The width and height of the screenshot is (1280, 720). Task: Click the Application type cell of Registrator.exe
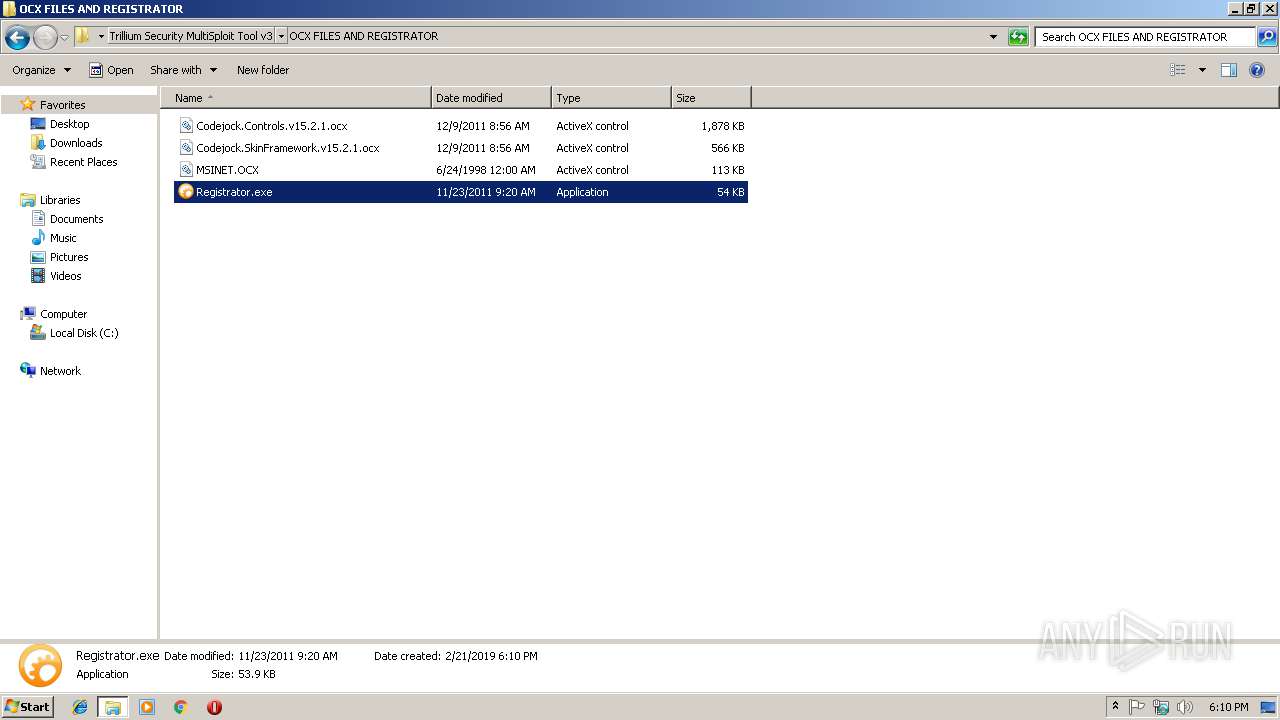coord(582,192)
